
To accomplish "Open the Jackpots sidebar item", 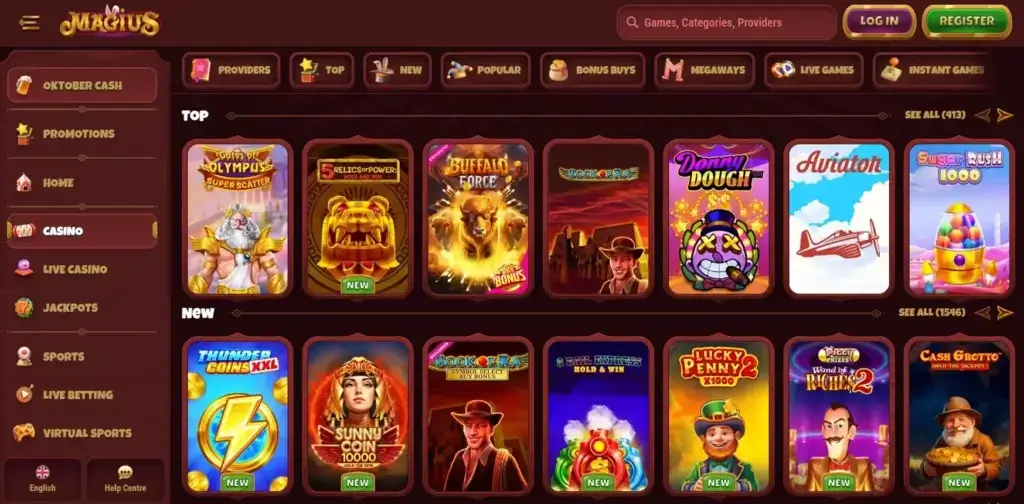I will 82,307.
